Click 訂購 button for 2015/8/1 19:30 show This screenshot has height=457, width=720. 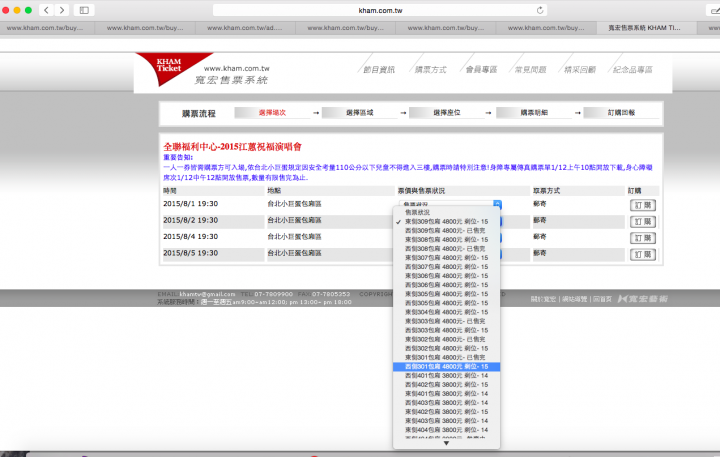pos(642,205)
